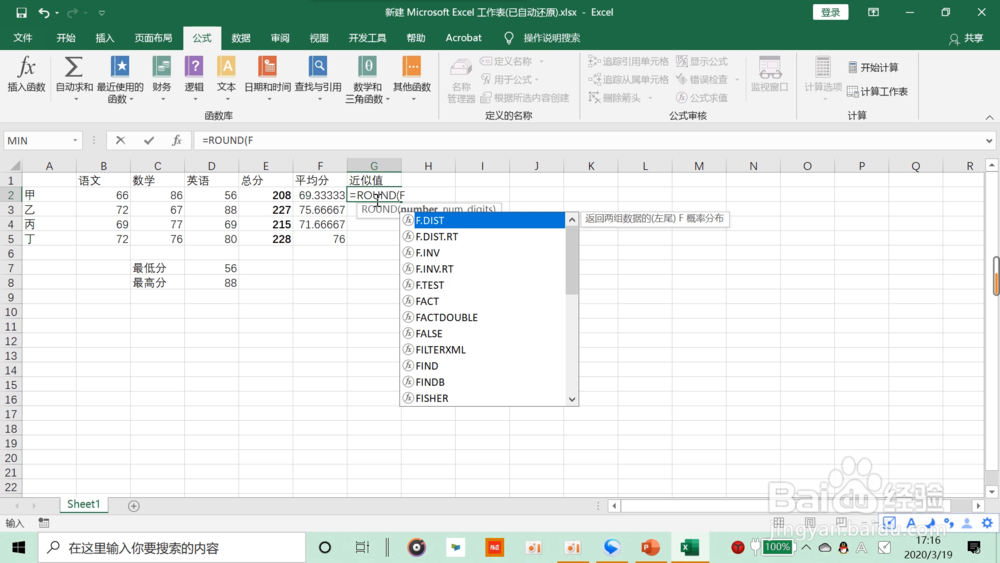Image resolution: width=1000 pixels, height=563 pixels.
Task: Cancel the formula entry with the X
Action: pos(120,140)
